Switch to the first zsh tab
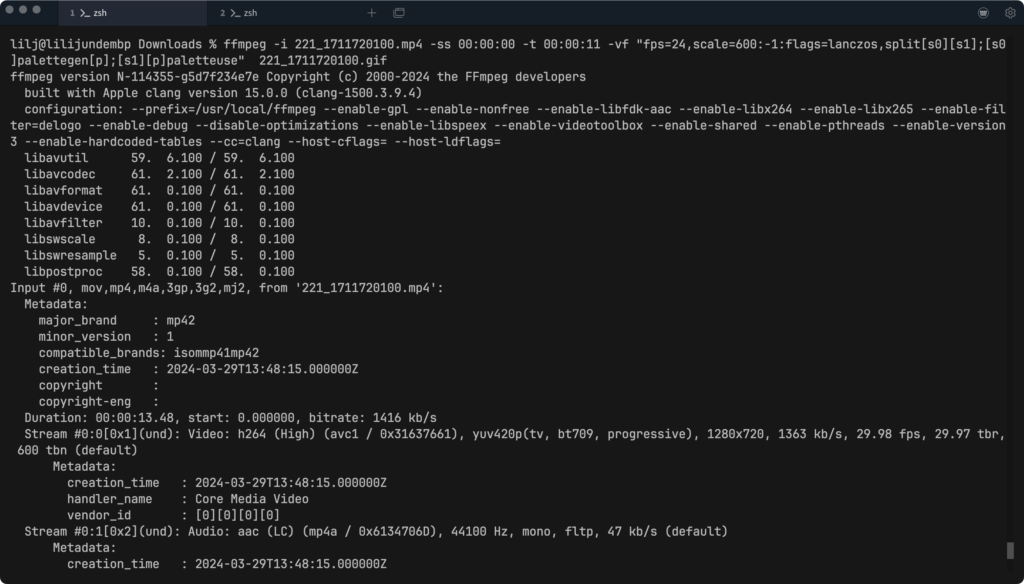The height and width of the screenshot is (584, 1024). coord(133,12)
